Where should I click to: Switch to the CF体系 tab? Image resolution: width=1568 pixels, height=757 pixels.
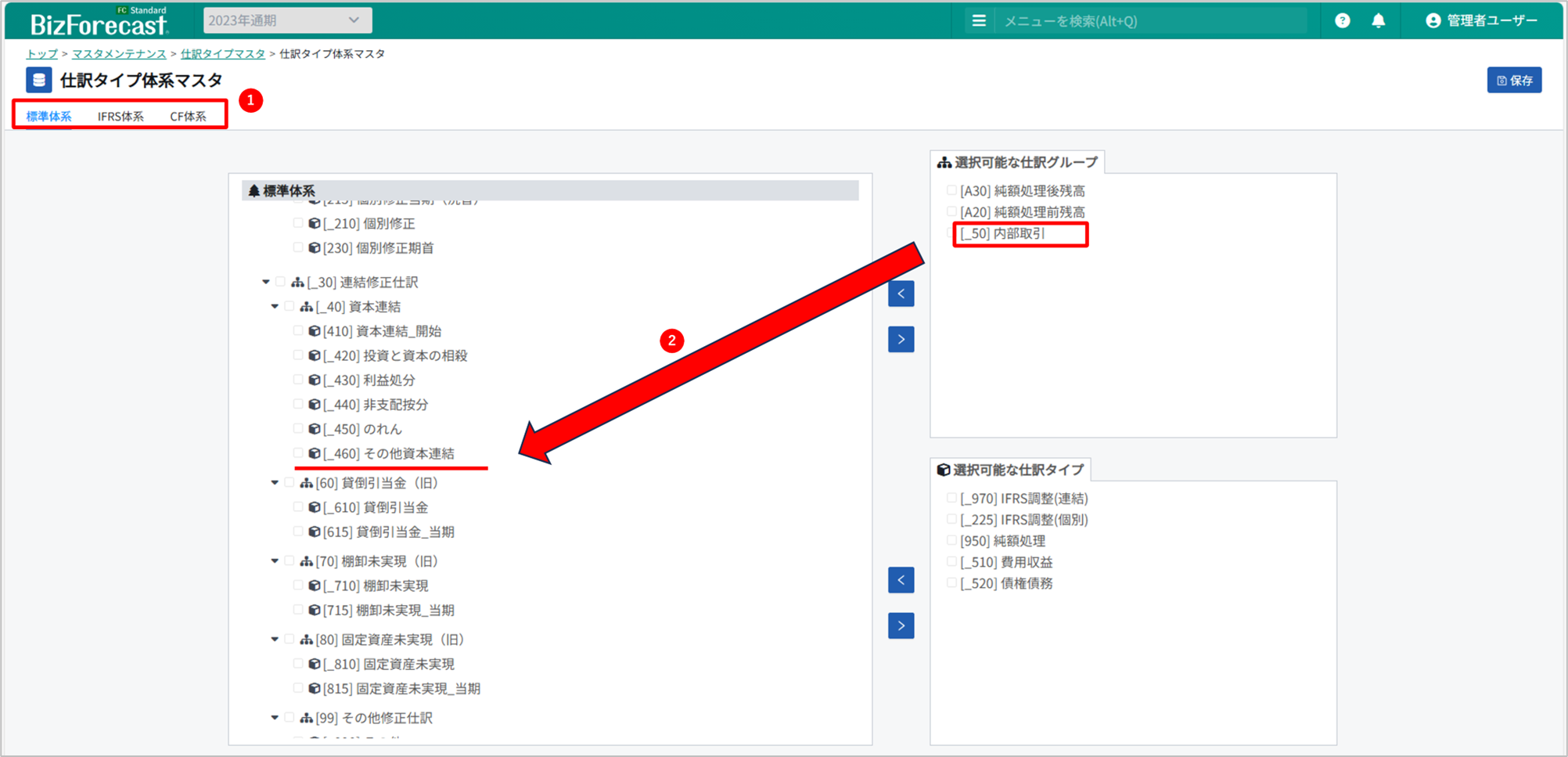click(x=188, y=117)
